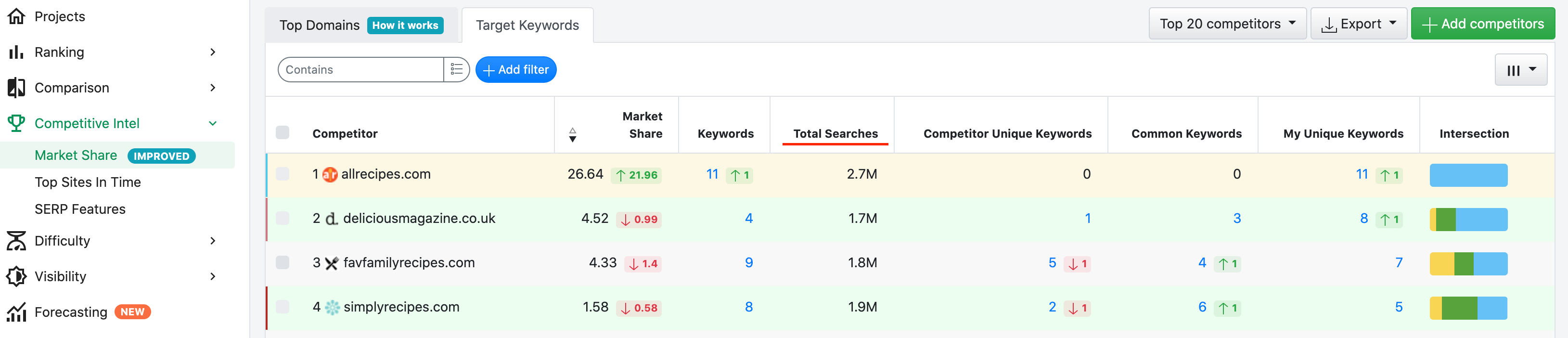Click the plus icon on Add filter

(x=488, y=71)
